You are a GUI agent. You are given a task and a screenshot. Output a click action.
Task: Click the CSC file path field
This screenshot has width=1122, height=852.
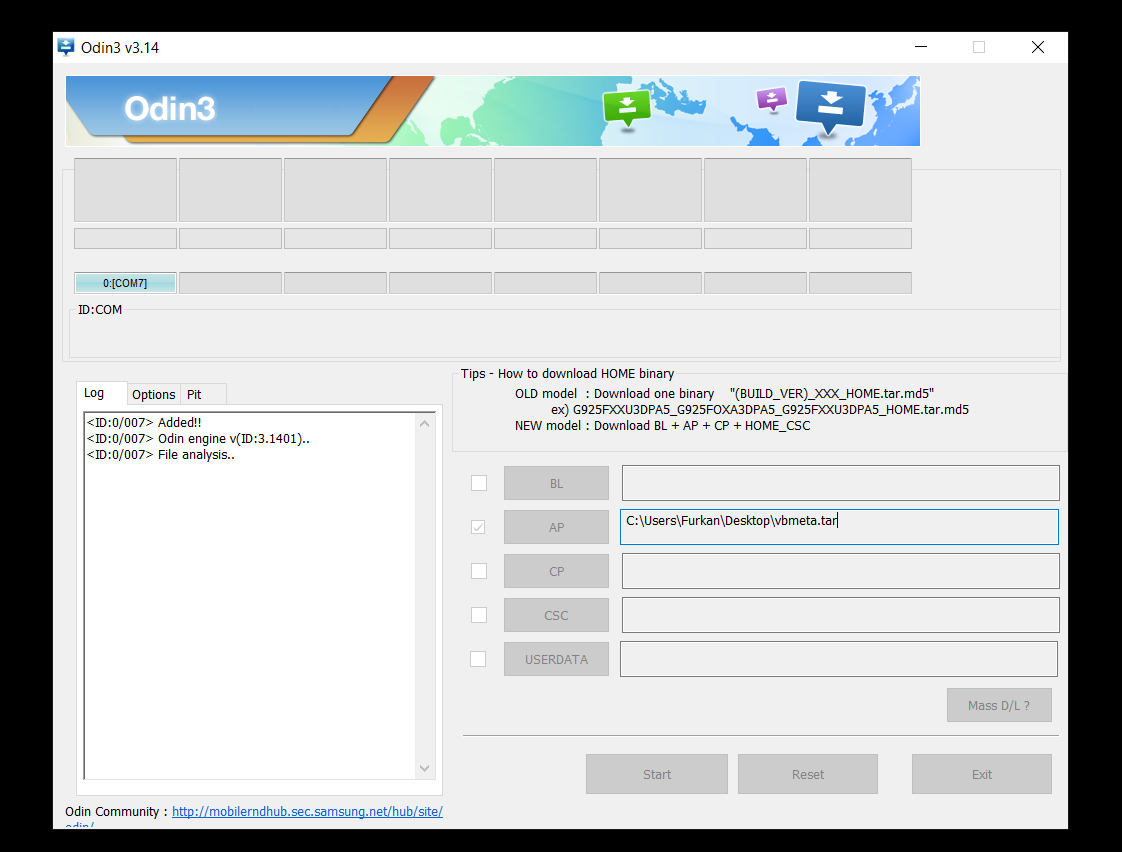click(x=840, y=615)
